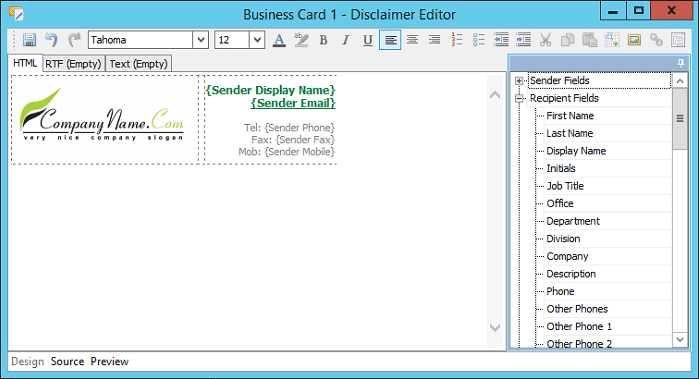Viewport: 699px width, 379px height.
Task: Click the Tel: {Sender Phone} line
Action: coord(289,128)
